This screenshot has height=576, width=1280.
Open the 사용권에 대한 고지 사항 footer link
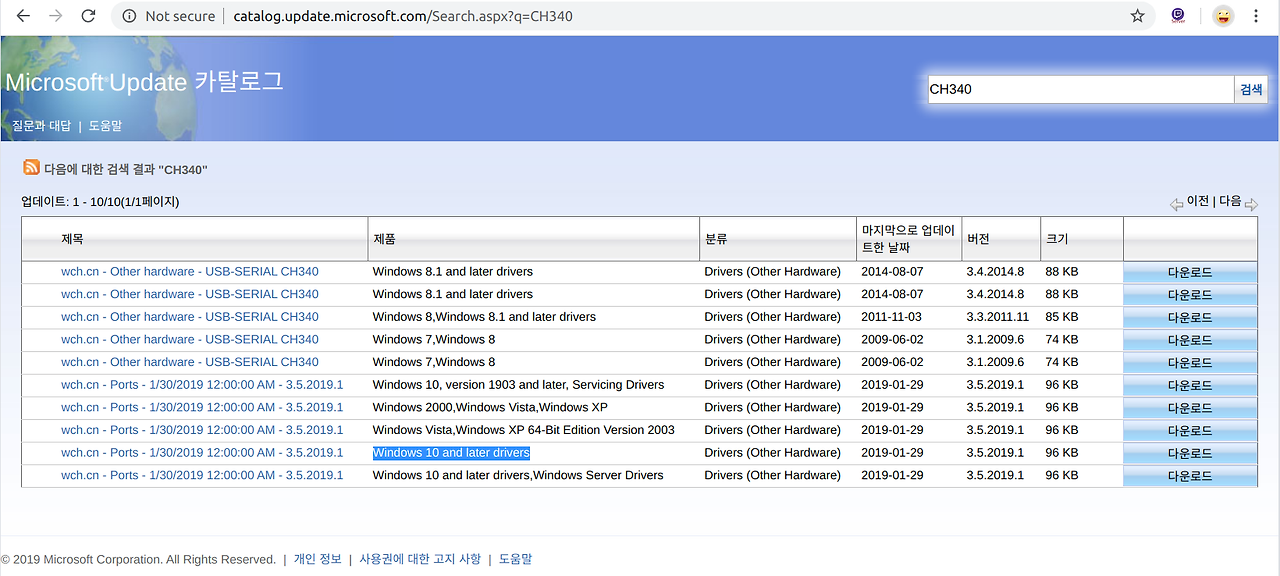coord(420,559)
